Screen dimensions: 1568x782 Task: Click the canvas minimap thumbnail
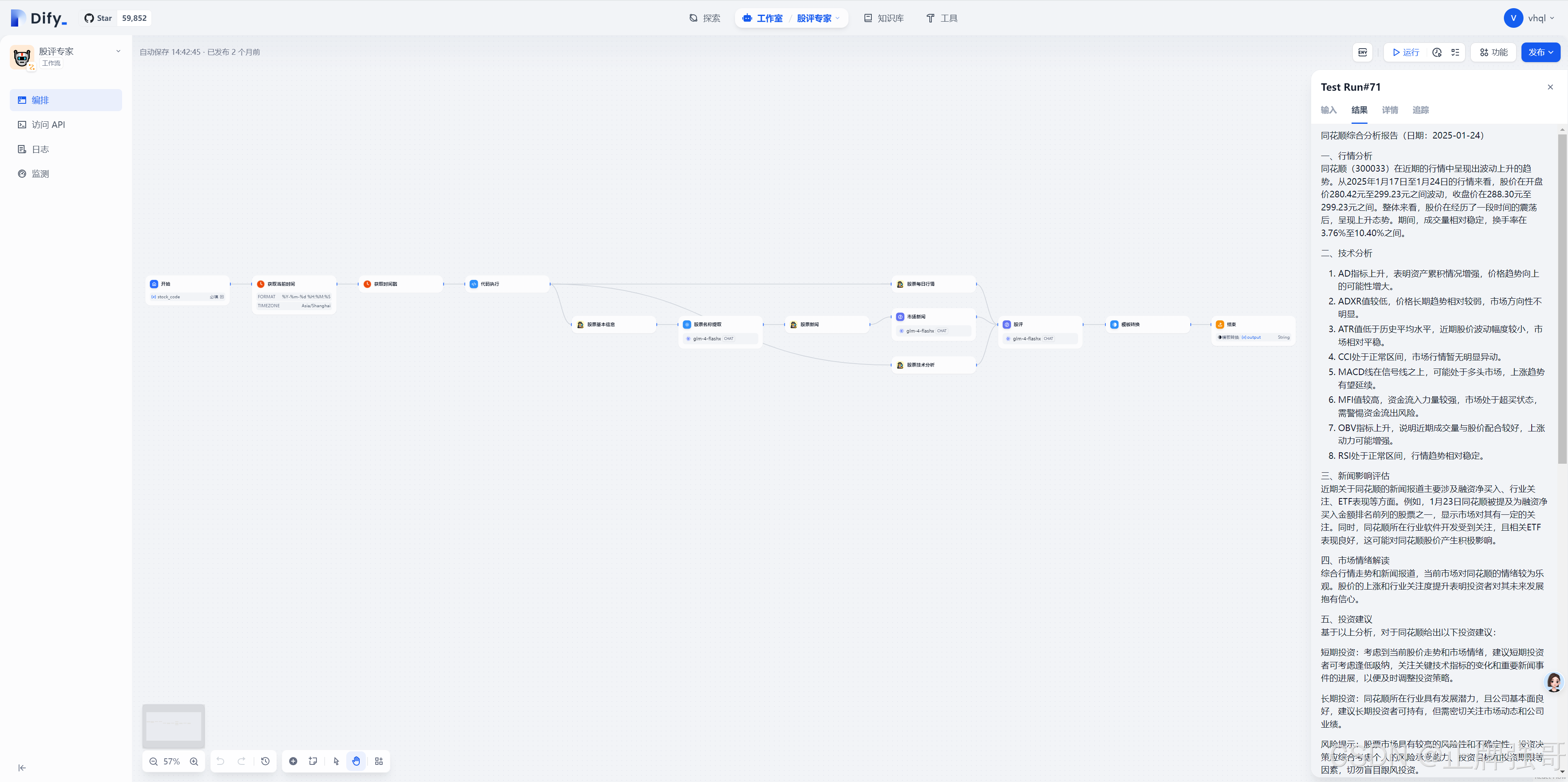click(174, 726)
